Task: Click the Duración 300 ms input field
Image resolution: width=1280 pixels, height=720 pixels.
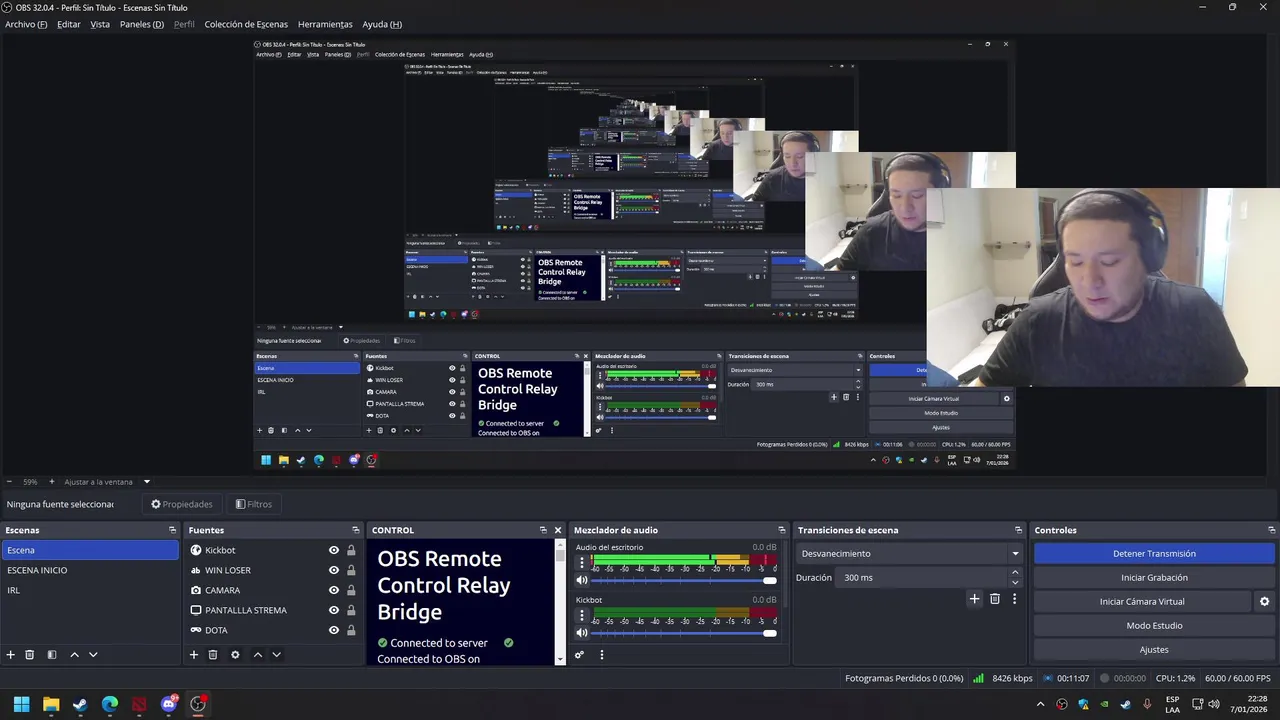Action: [x=922, y=578]
